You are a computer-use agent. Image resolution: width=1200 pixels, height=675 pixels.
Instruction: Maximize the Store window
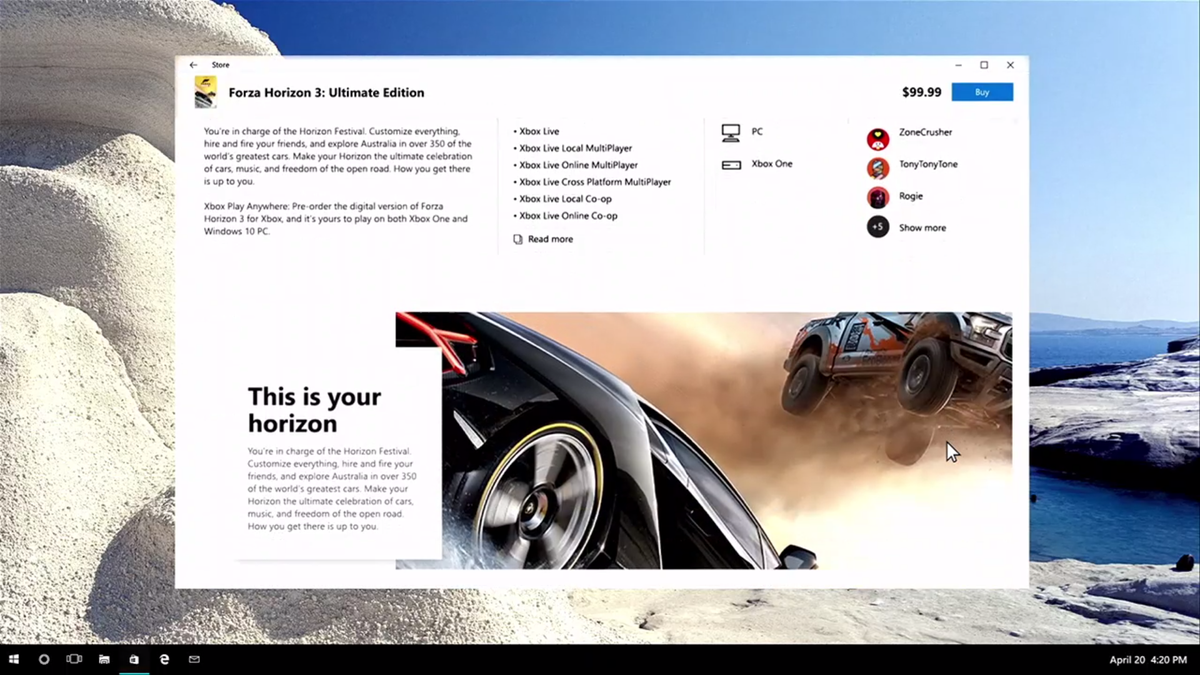(984, 65)
